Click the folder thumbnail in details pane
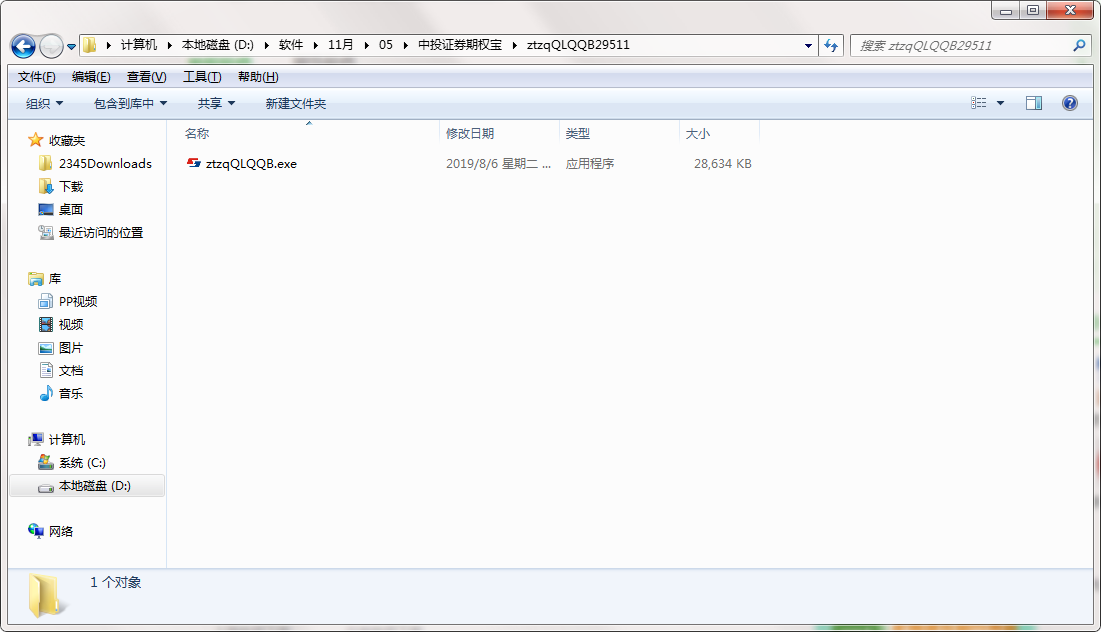The height and width of the screenshot is (632, 1101). pos(45,595)
